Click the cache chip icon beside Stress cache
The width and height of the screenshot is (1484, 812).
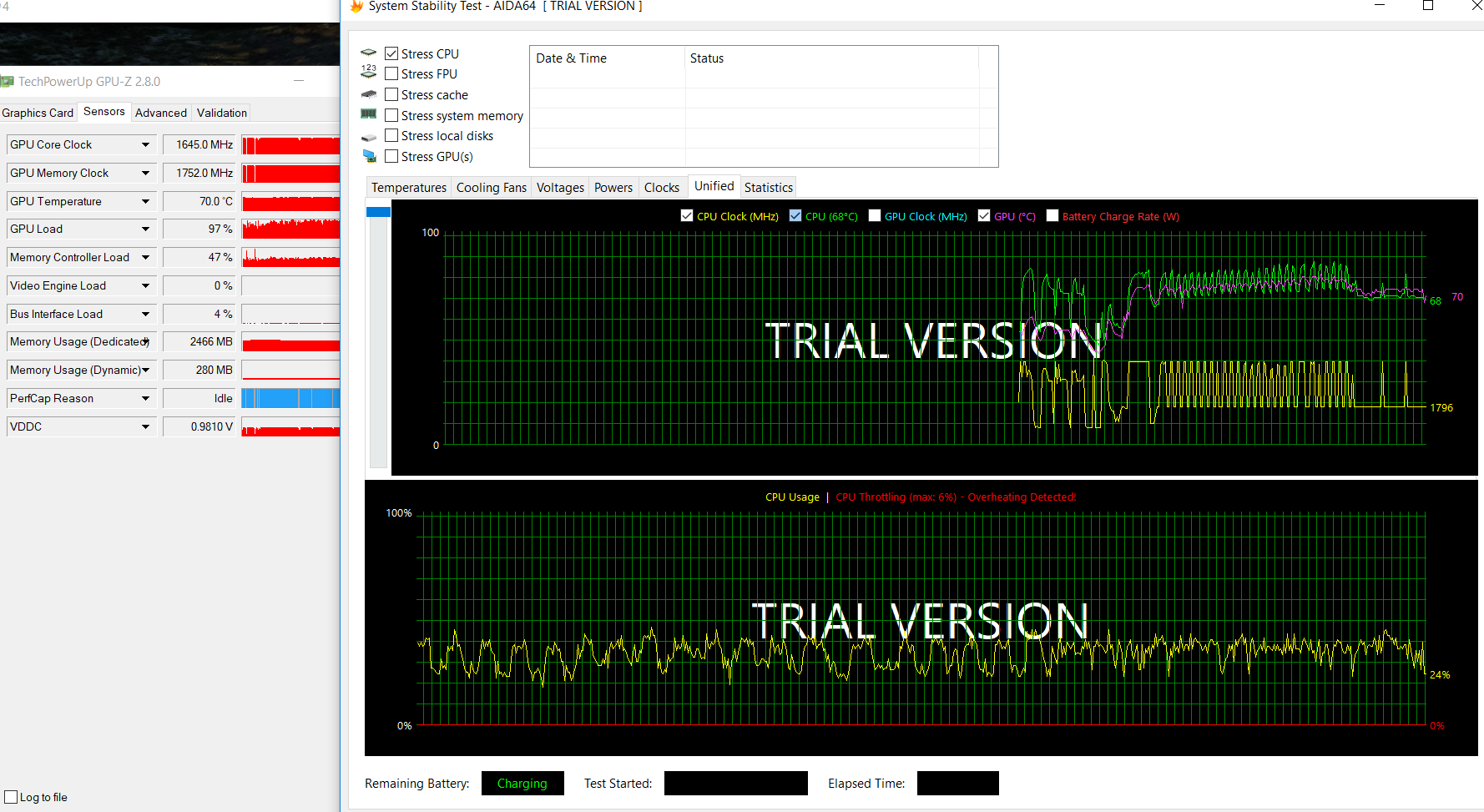[x=369, y=94]
